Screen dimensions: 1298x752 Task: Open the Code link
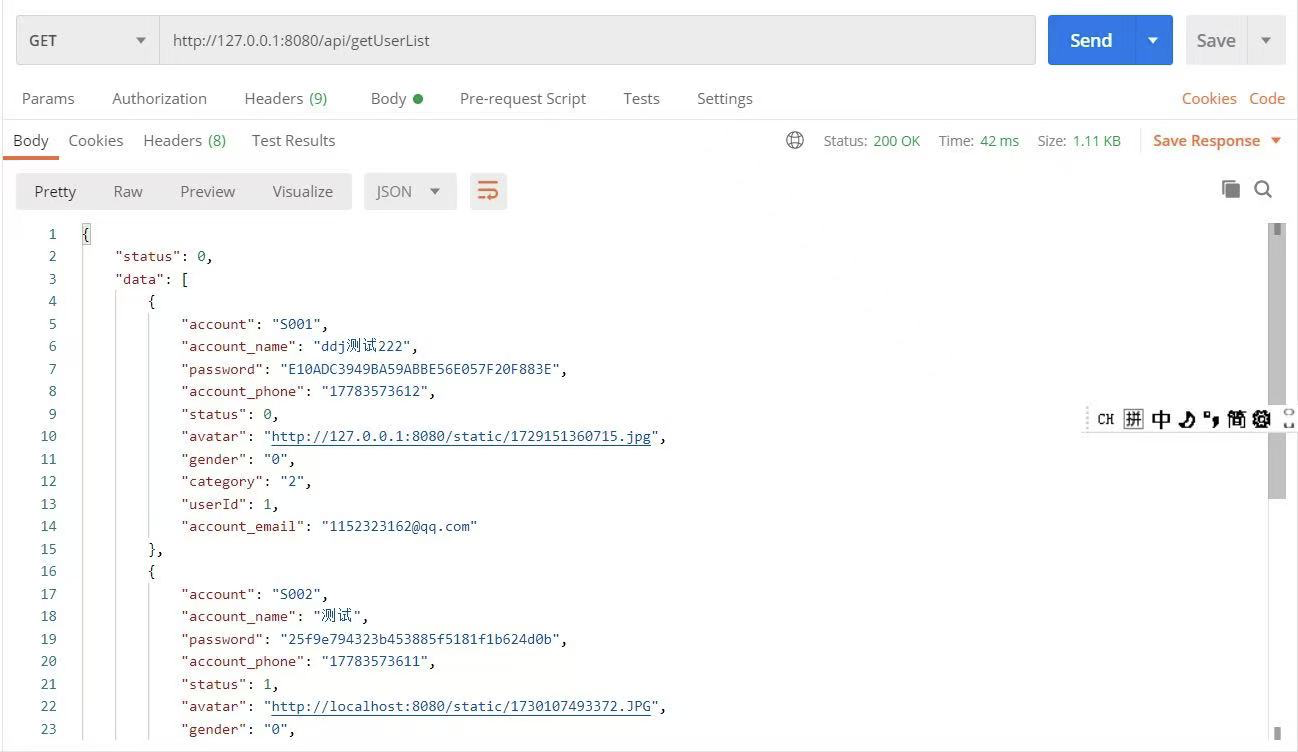(1267, 98)
